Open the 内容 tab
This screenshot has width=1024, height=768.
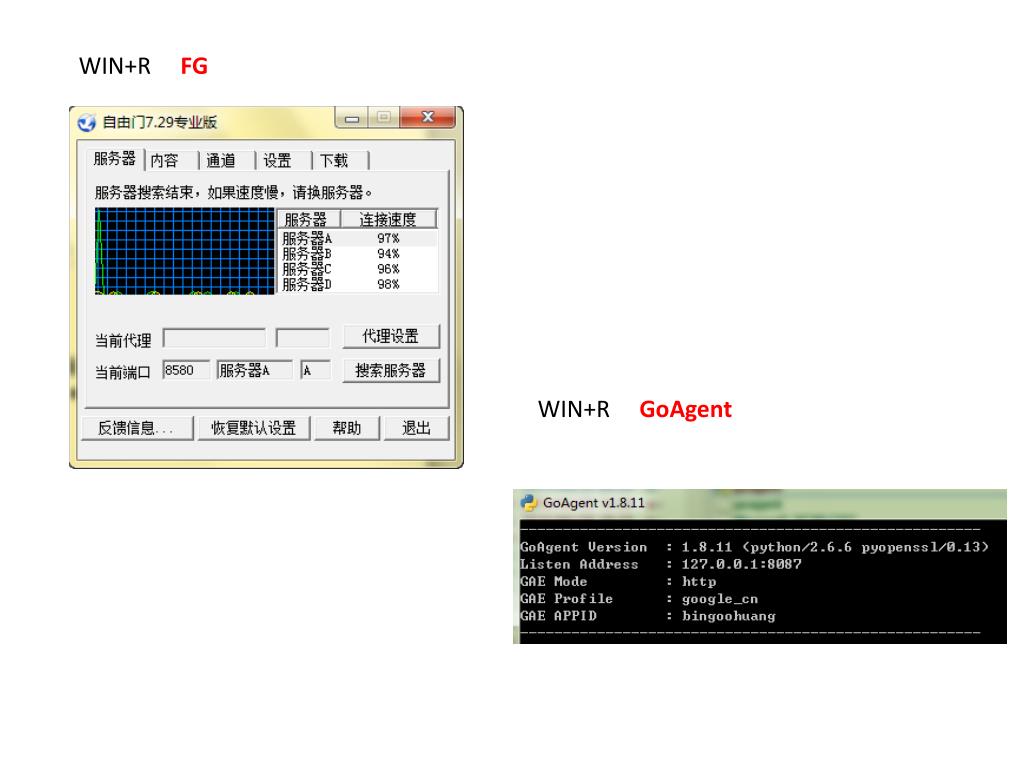(x=164, y=161)
